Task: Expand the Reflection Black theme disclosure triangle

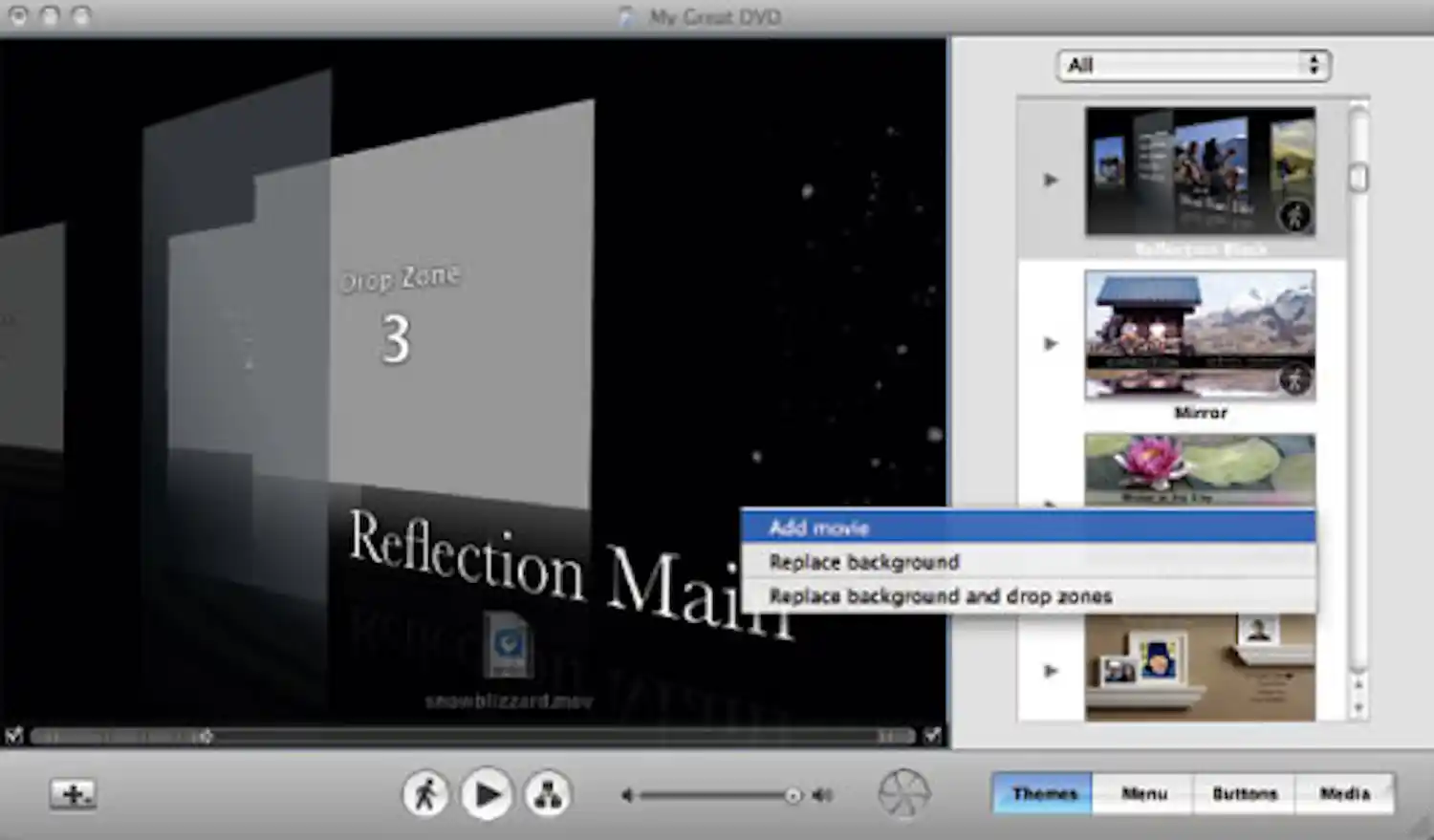Action: click(1052, 179)
